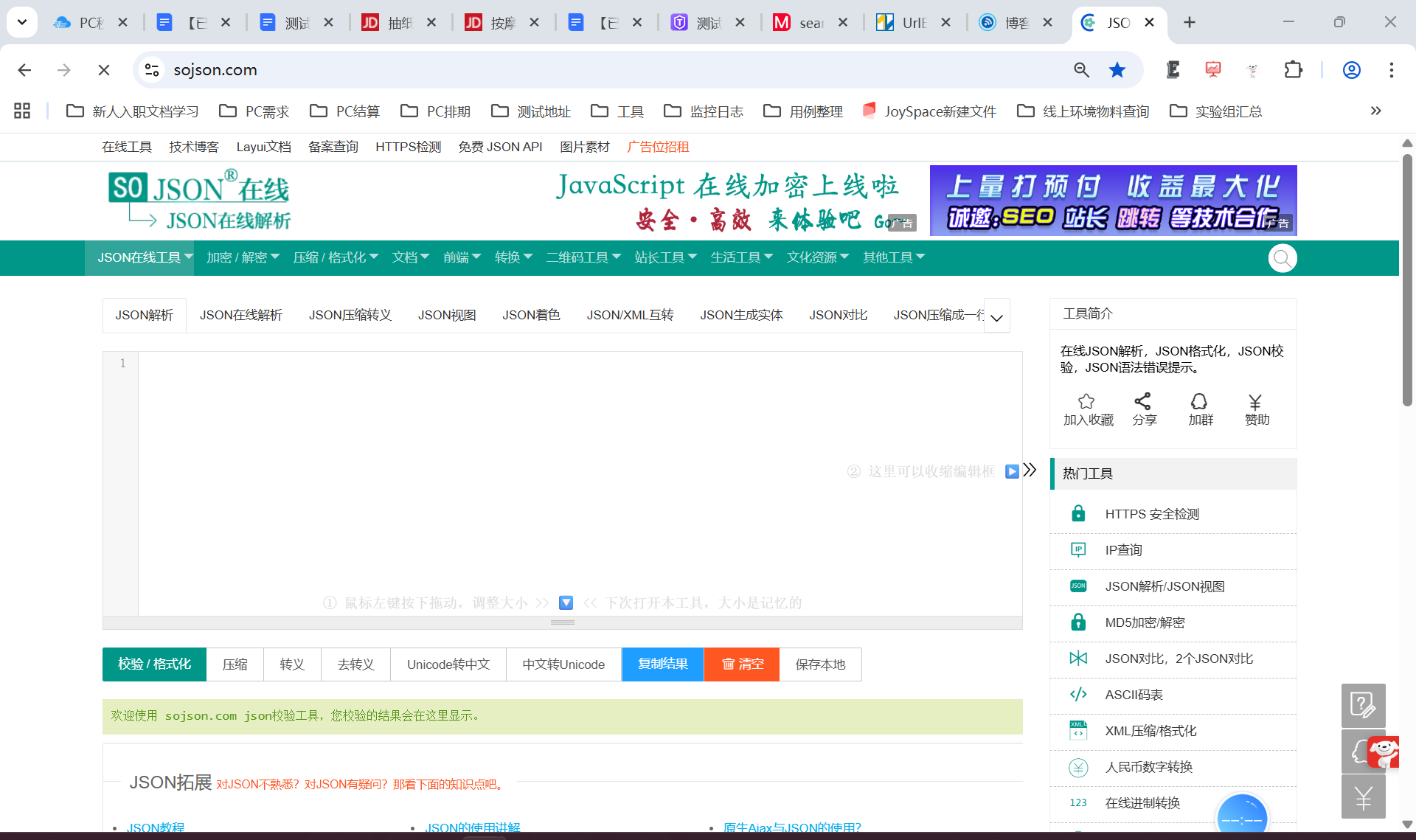The height and width of the screenshot is (840, 1416).
Task: Grab the editor resize handle bar
Action: 562,622
